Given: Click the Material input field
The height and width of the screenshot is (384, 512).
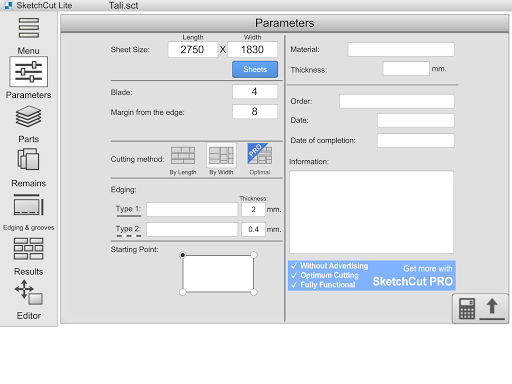Looking at the screenshot, I should (x=401, y=49).
